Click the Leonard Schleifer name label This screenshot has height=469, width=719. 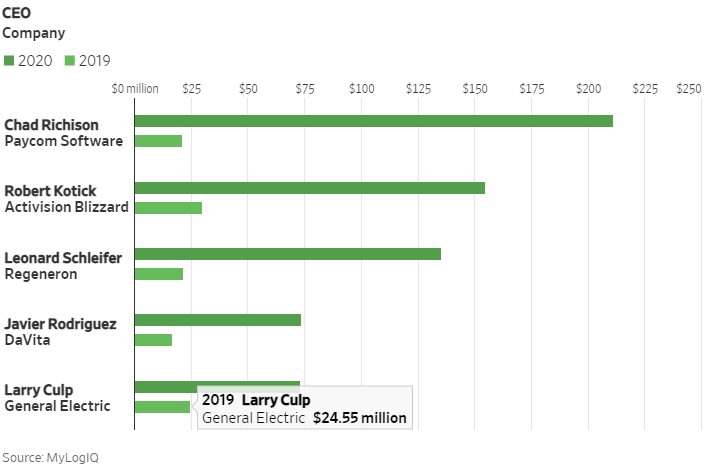(63, 258)
